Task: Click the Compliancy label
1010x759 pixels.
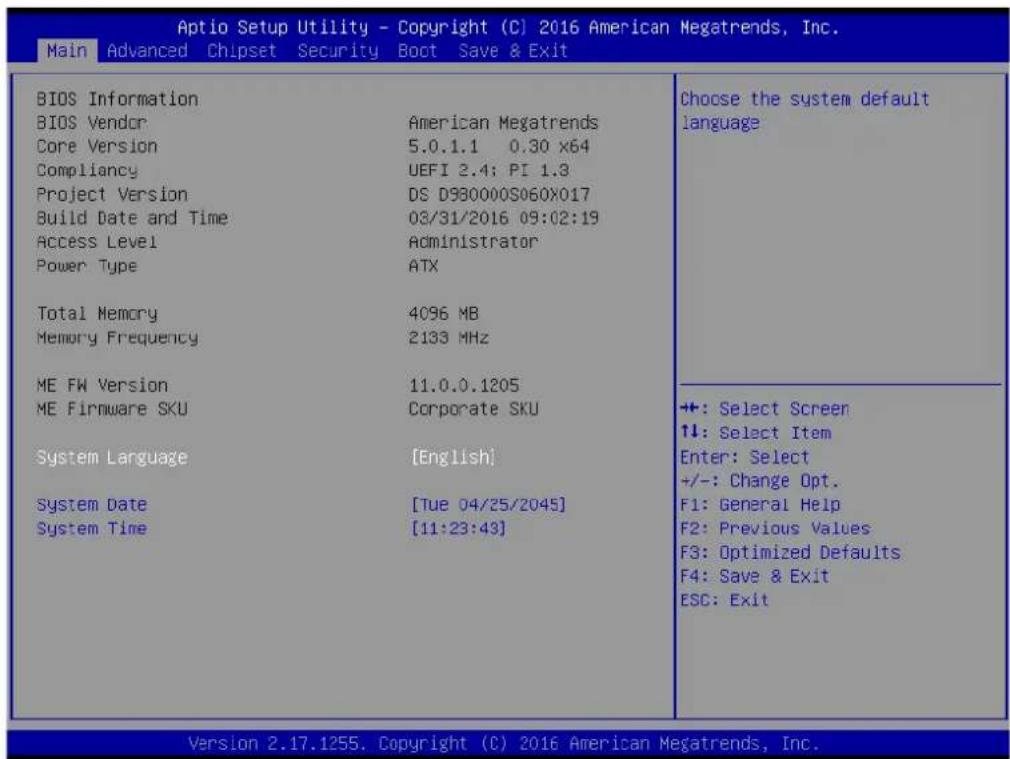Action: [87, 170]
